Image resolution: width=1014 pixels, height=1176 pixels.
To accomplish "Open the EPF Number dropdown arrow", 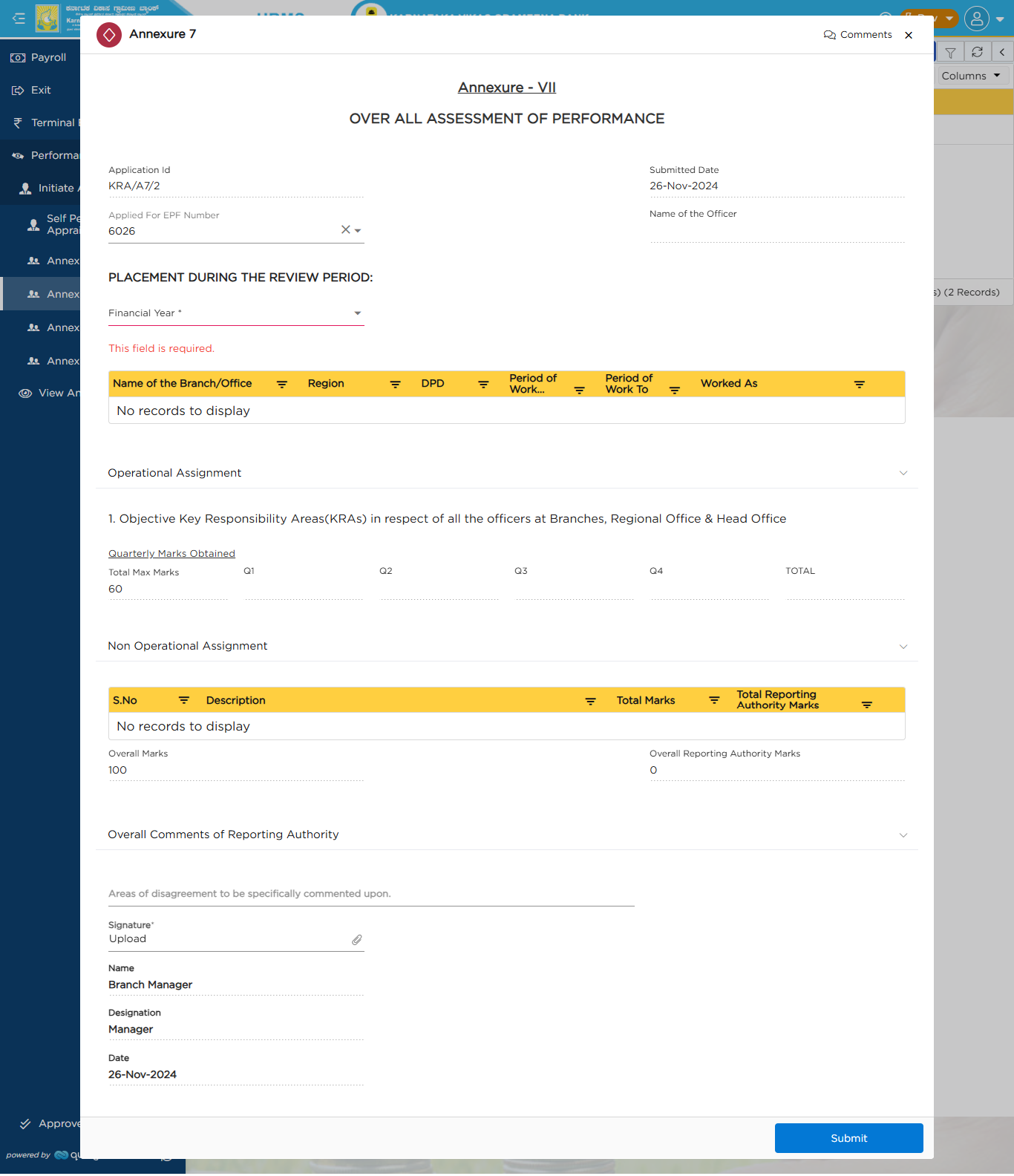I will coord(358,230).
